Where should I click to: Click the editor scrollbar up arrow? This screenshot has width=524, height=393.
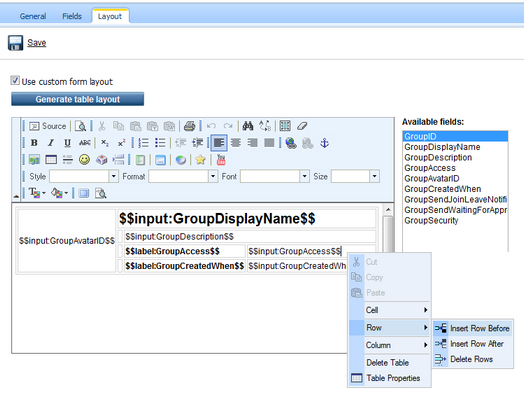click(388, 210)
